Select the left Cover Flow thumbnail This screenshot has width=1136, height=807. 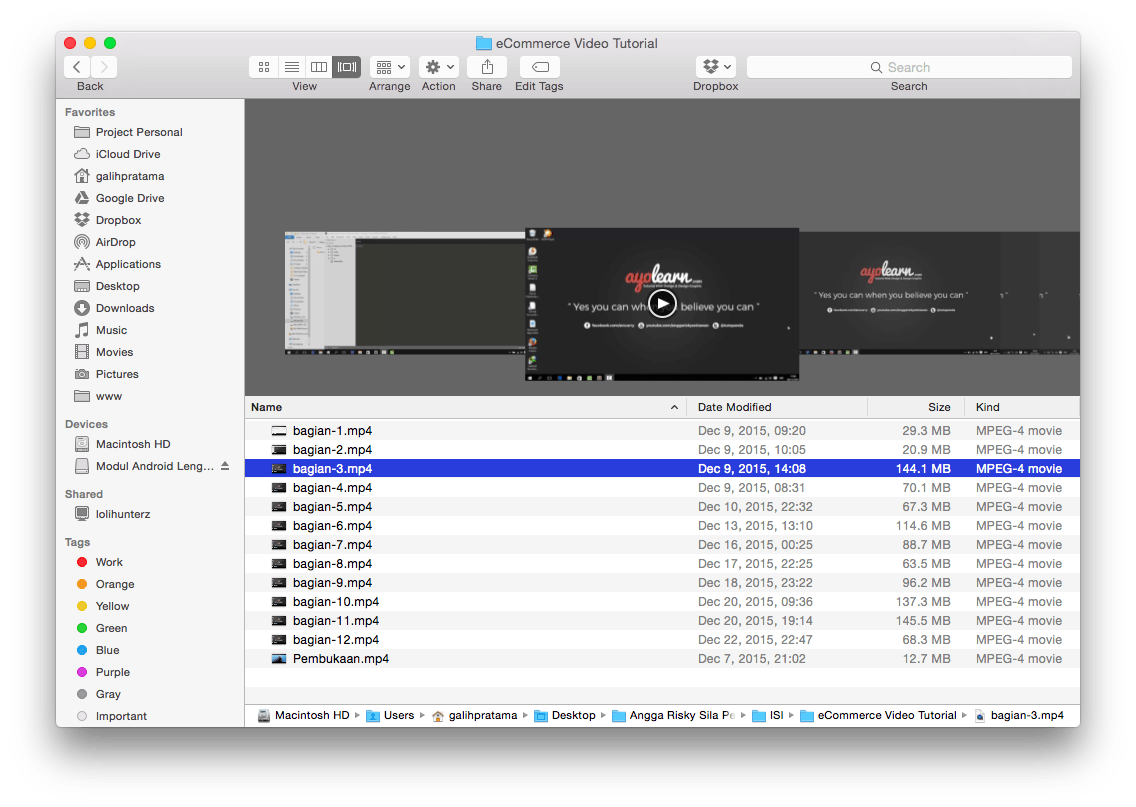point(404,293)
